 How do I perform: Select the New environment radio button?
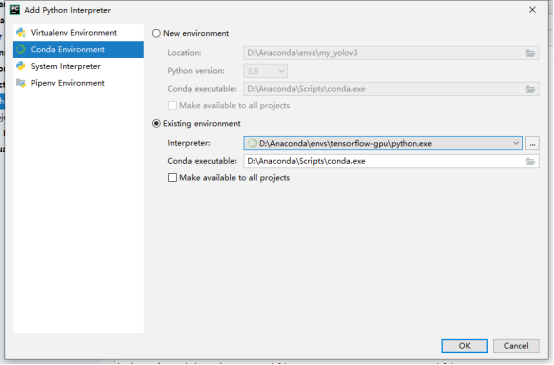pyautogui.click(x=156, y=34)
